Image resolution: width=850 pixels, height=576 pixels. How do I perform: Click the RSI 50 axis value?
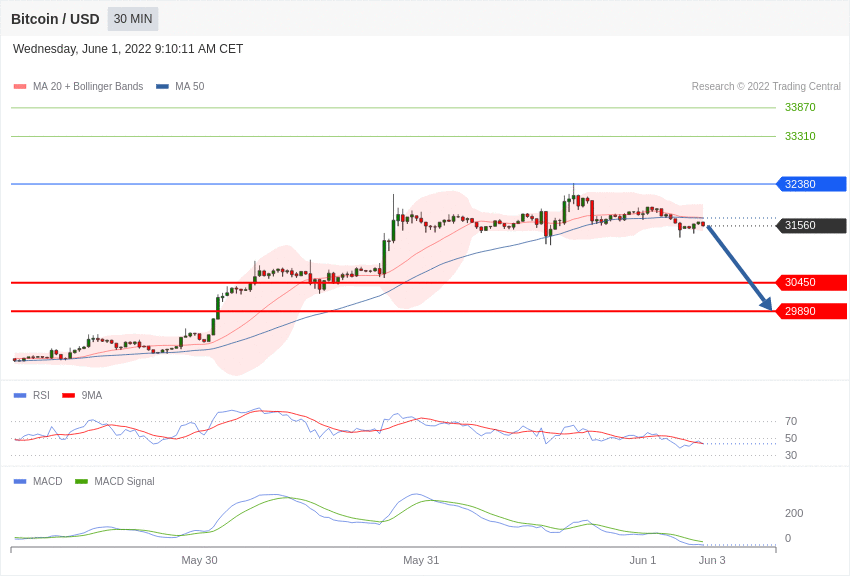pos(791,438)
